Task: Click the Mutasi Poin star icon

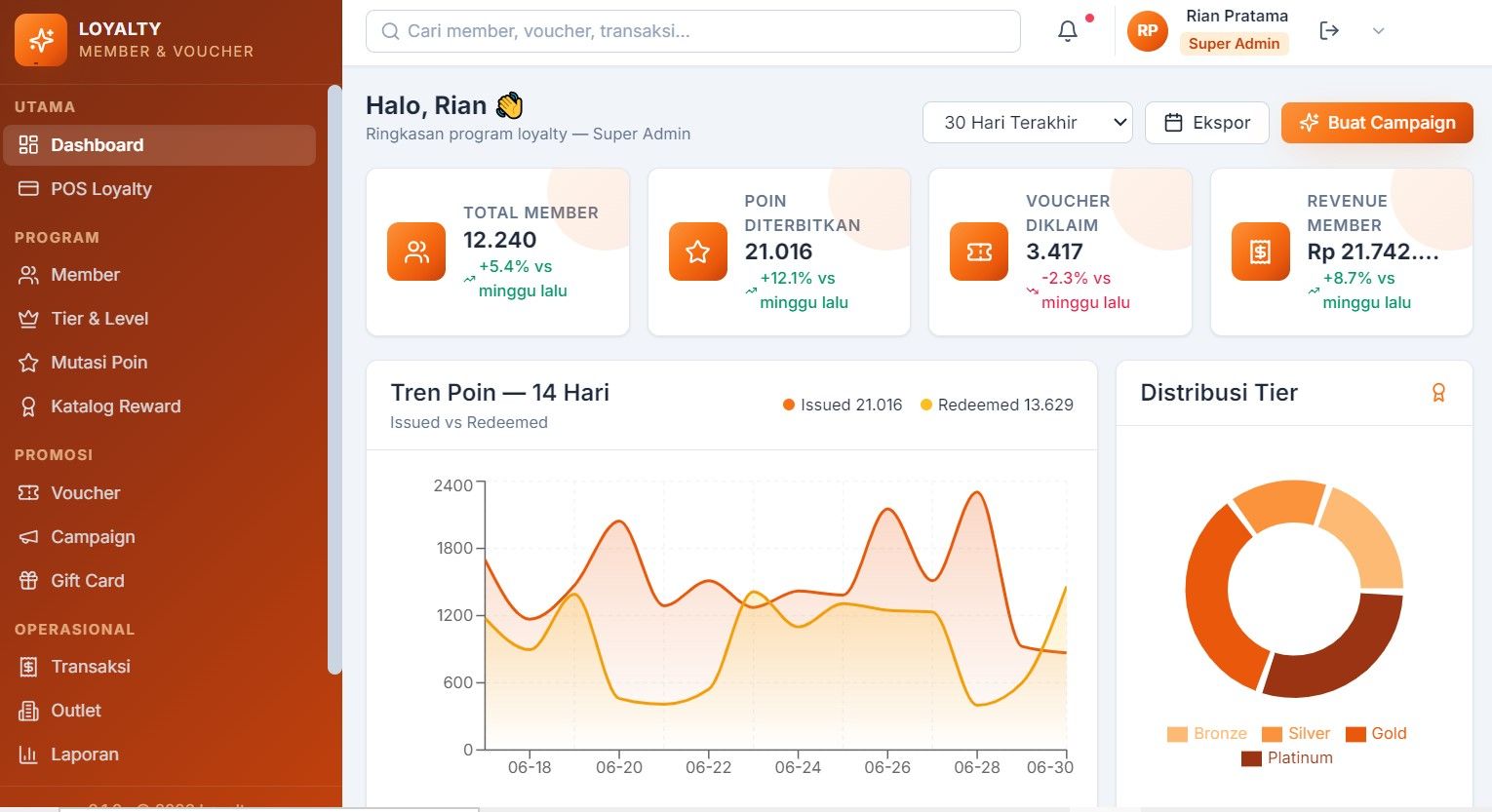Action: (x=28, y=363)
